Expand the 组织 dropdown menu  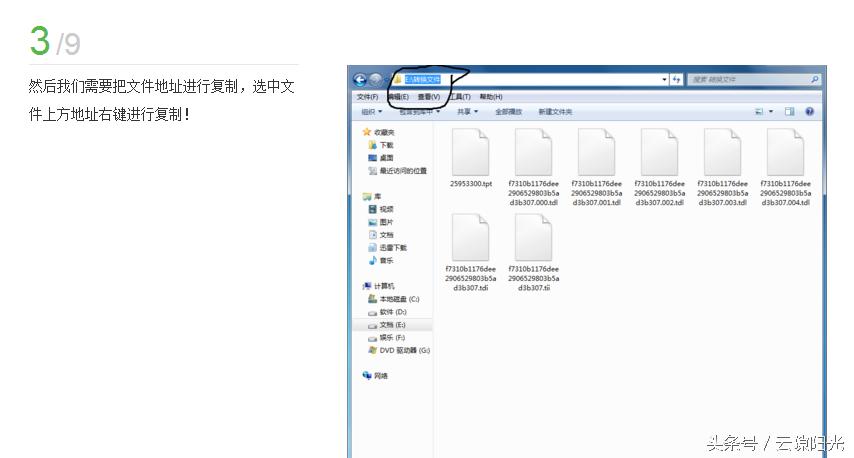(372, 112)
